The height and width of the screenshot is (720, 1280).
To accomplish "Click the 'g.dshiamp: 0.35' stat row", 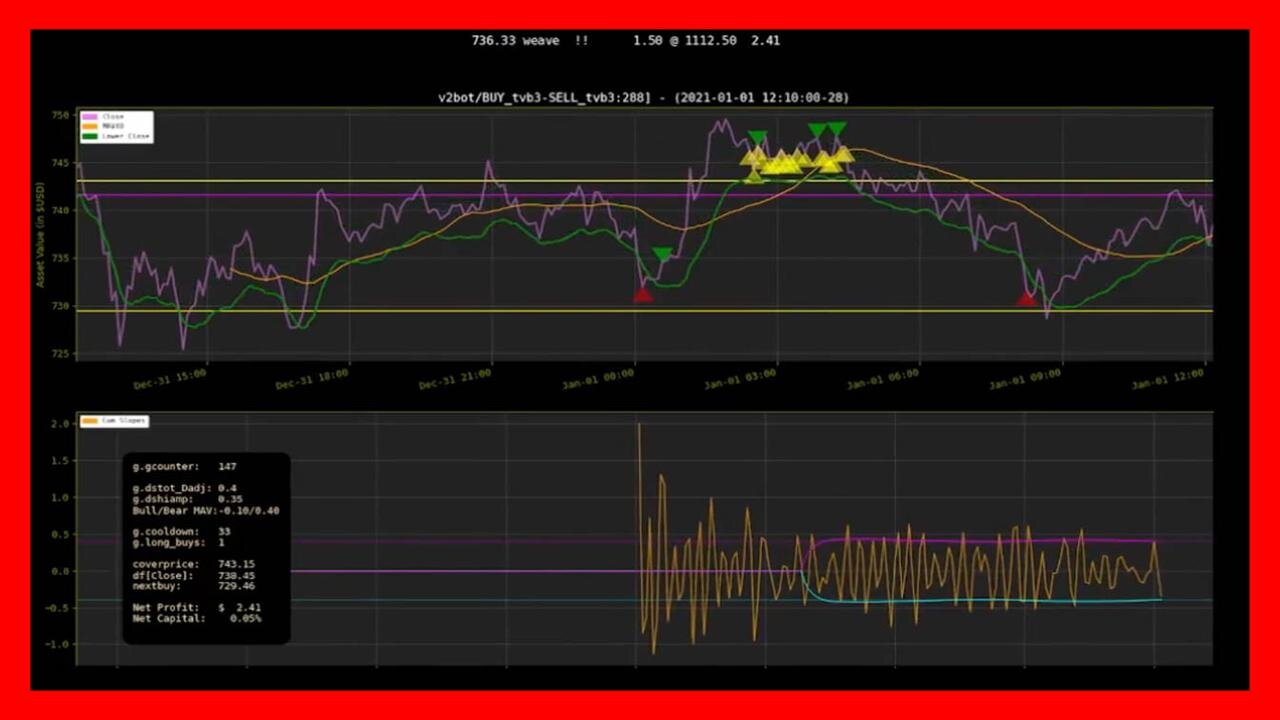I will click(x=188, y=499).
